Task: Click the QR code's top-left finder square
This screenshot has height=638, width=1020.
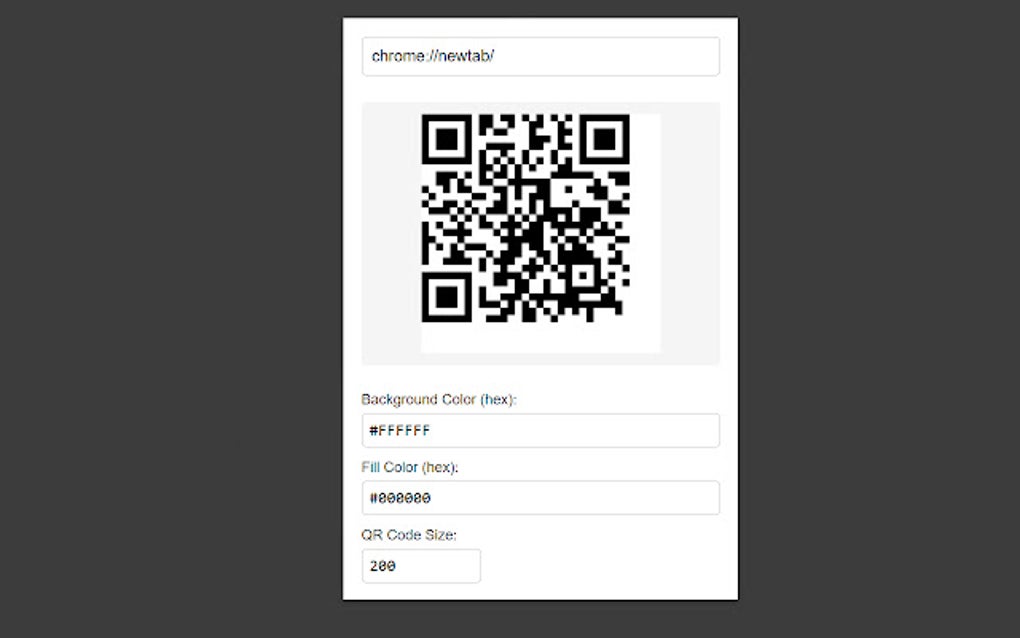Action: point(446,139)
